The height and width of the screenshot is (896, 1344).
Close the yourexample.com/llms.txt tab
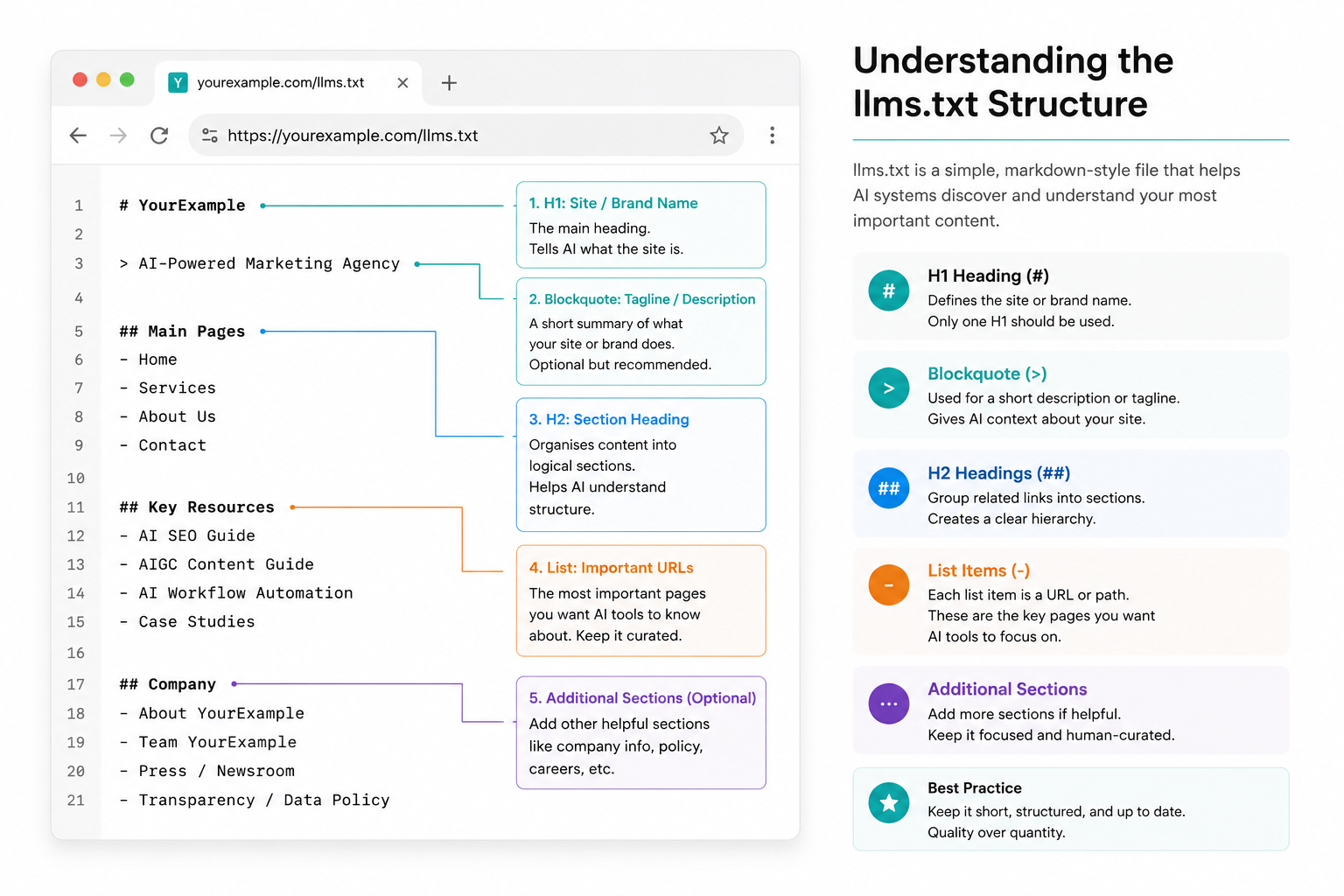click(x=402, y=83)
